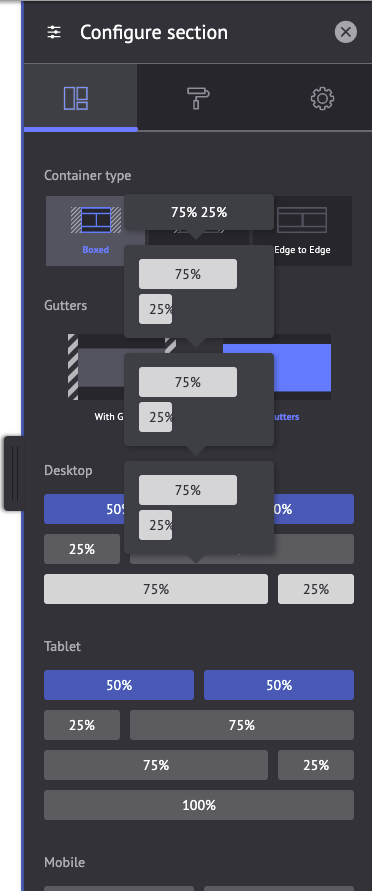
Task: Click the panel collapse handle on left edge
Action: 13,473
